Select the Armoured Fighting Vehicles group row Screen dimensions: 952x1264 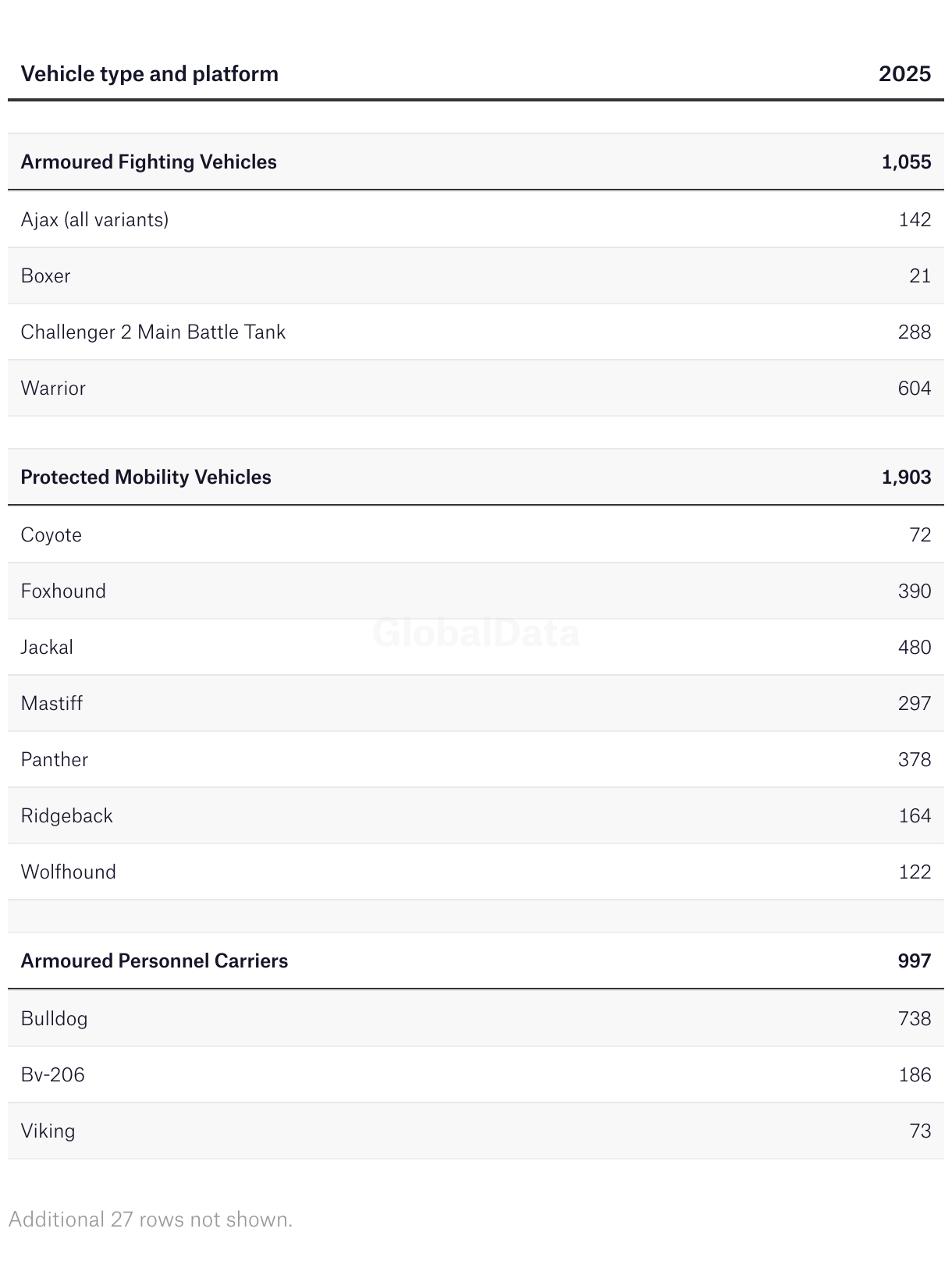(x=148, y=162)
